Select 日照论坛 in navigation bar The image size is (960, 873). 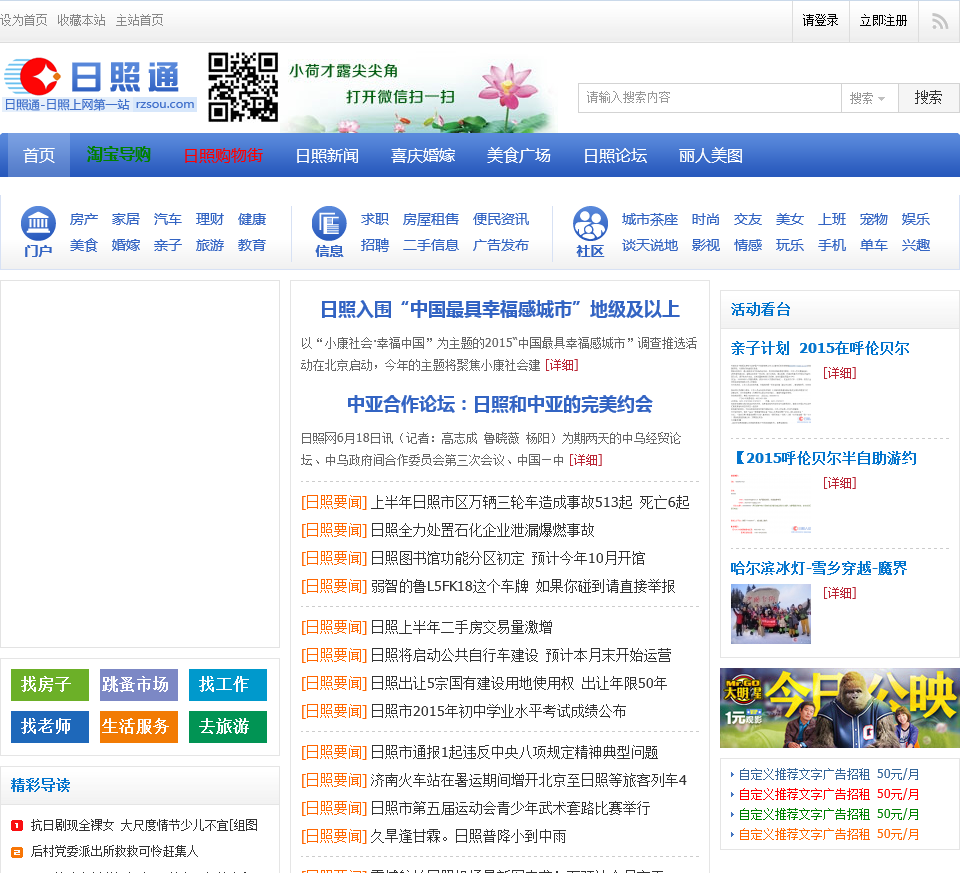tap(615, 155)
